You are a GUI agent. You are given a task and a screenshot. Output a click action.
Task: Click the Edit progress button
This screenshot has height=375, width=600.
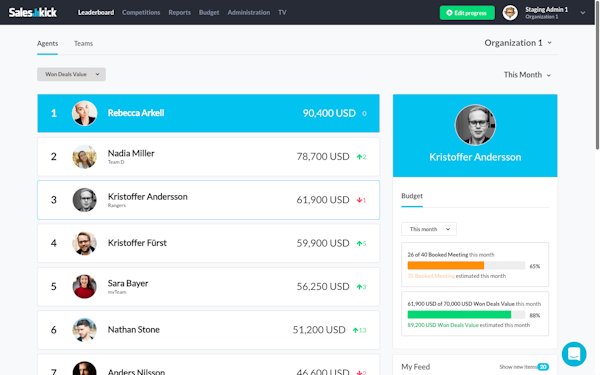click(x=467, y=13)
